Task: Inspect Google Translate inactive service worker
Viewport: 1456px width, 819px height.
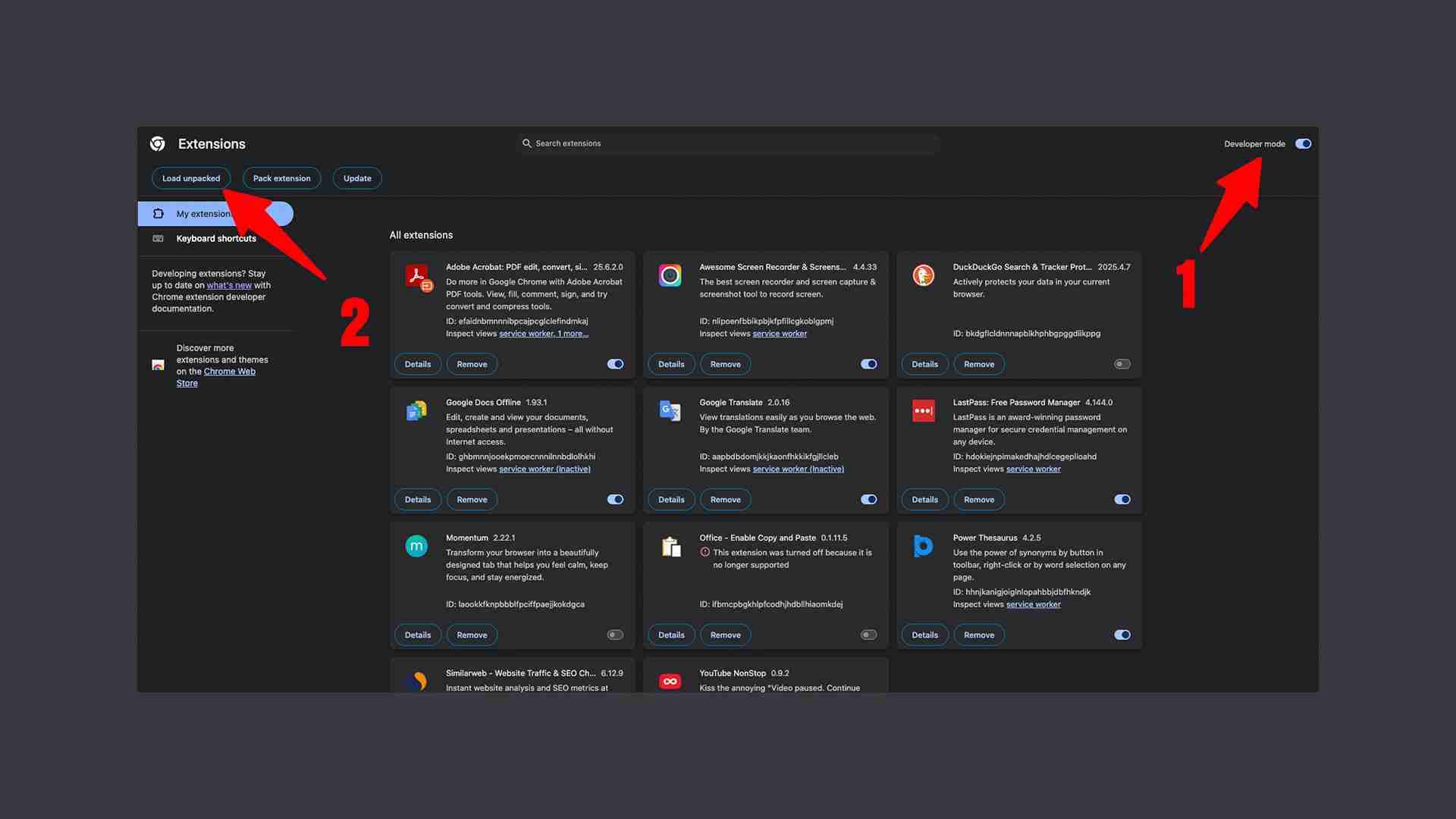Action: click(799, 469)
